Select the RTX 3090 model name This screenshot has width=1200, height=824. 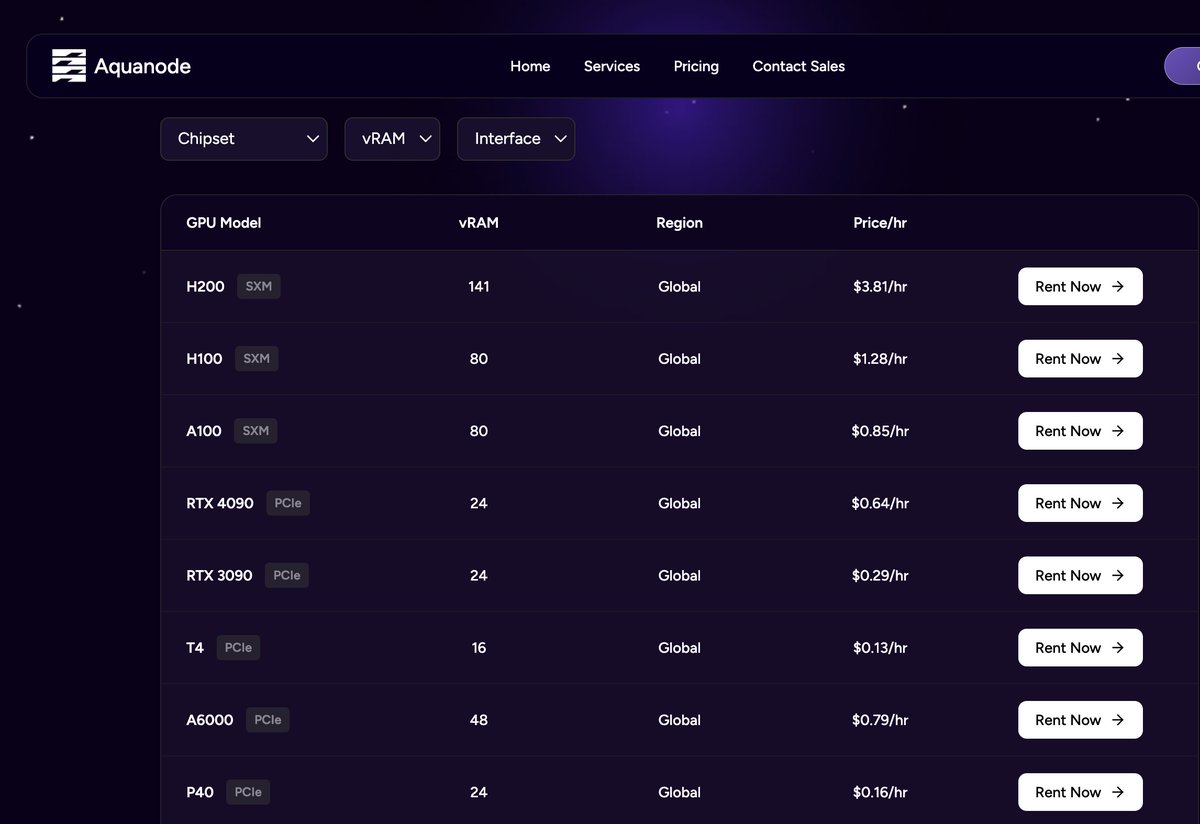point(220,575)
